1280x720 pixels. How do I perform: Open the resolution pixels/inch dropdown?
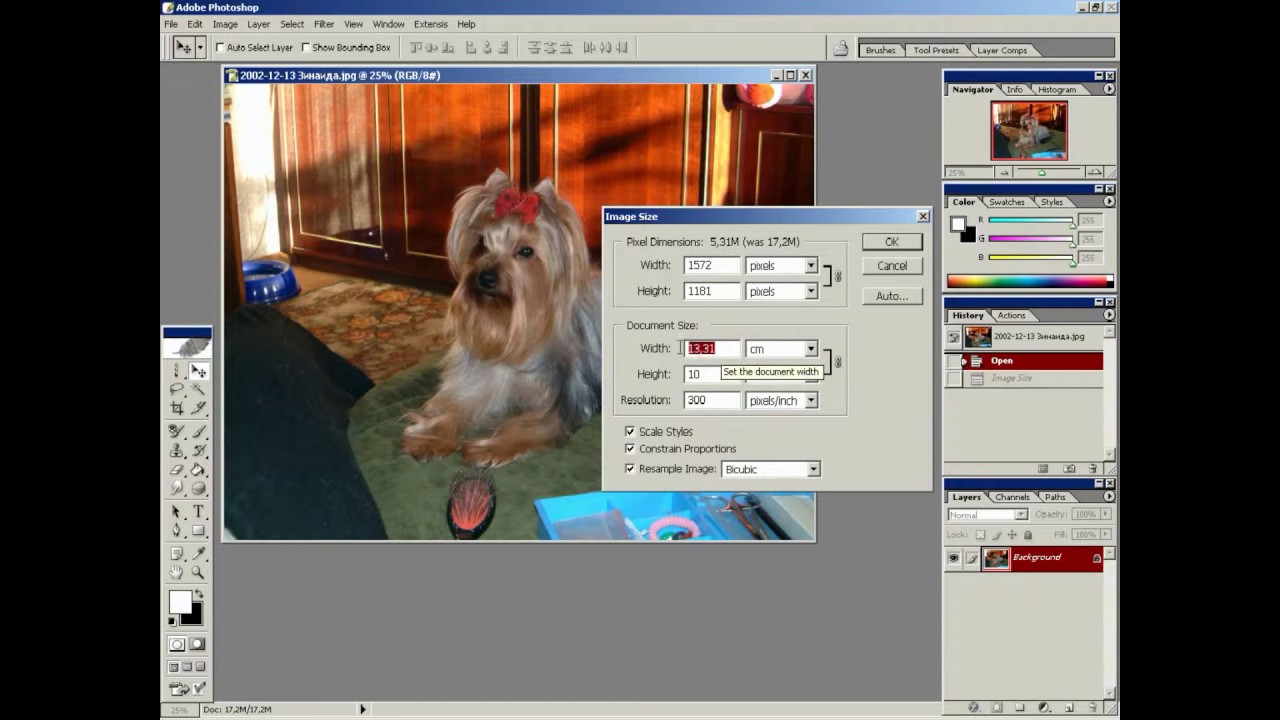click(x=811, y=401)
